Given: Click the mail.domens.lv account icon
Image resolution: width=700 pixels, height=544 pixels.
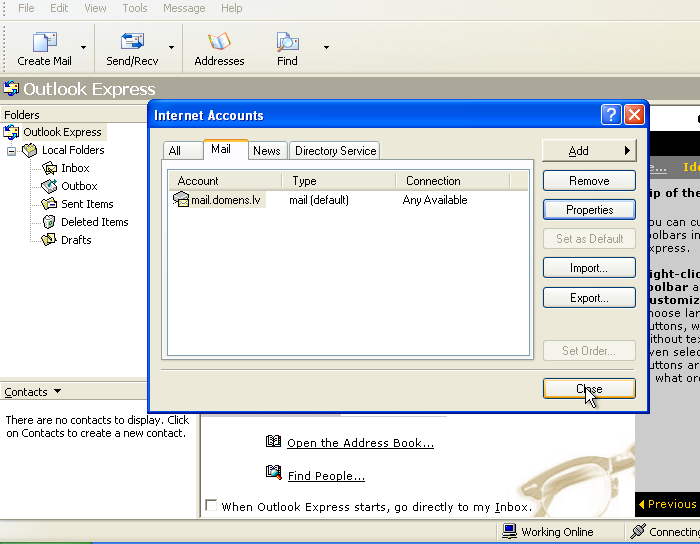Looking at the screenshot, I should tap(181, 199).
